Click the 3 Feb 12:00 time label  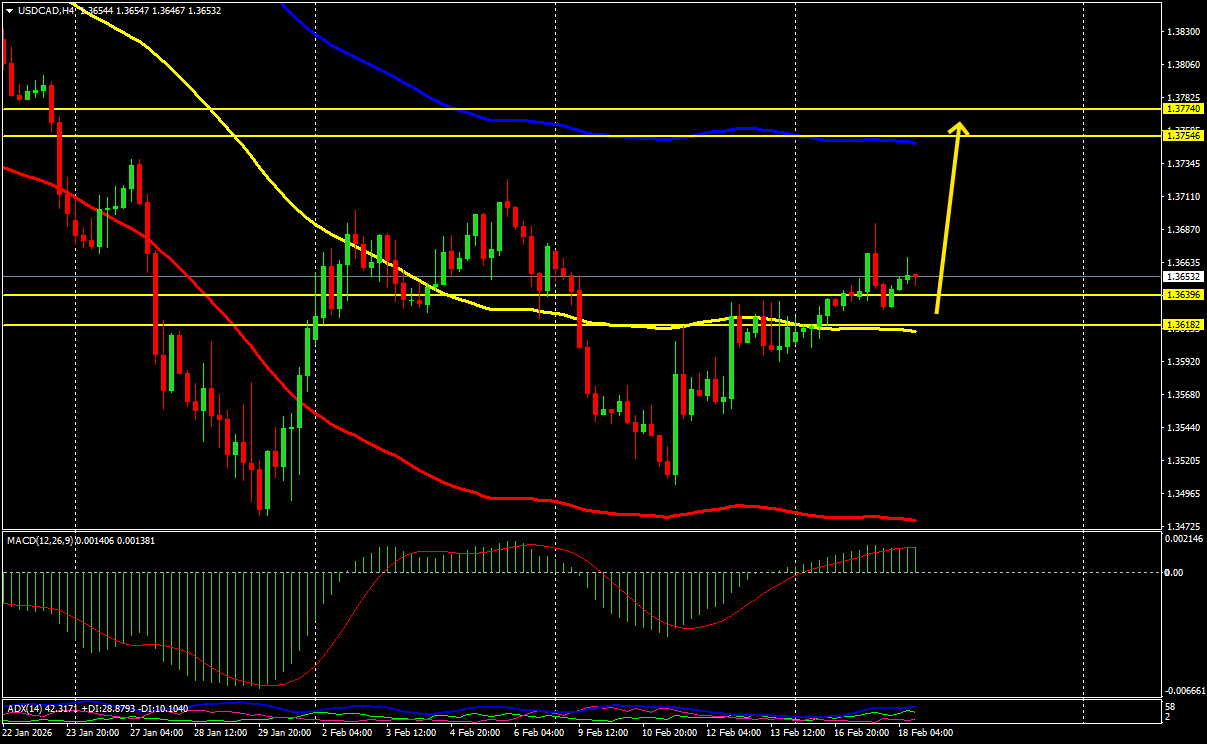click(x=412, y=733)
